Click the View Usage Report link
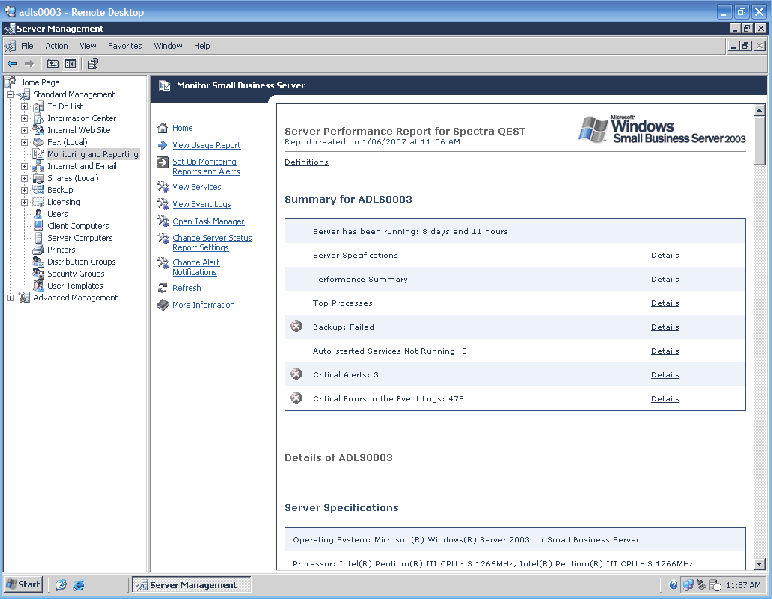Screen dimensions: 772x599 tap(206, 145)
